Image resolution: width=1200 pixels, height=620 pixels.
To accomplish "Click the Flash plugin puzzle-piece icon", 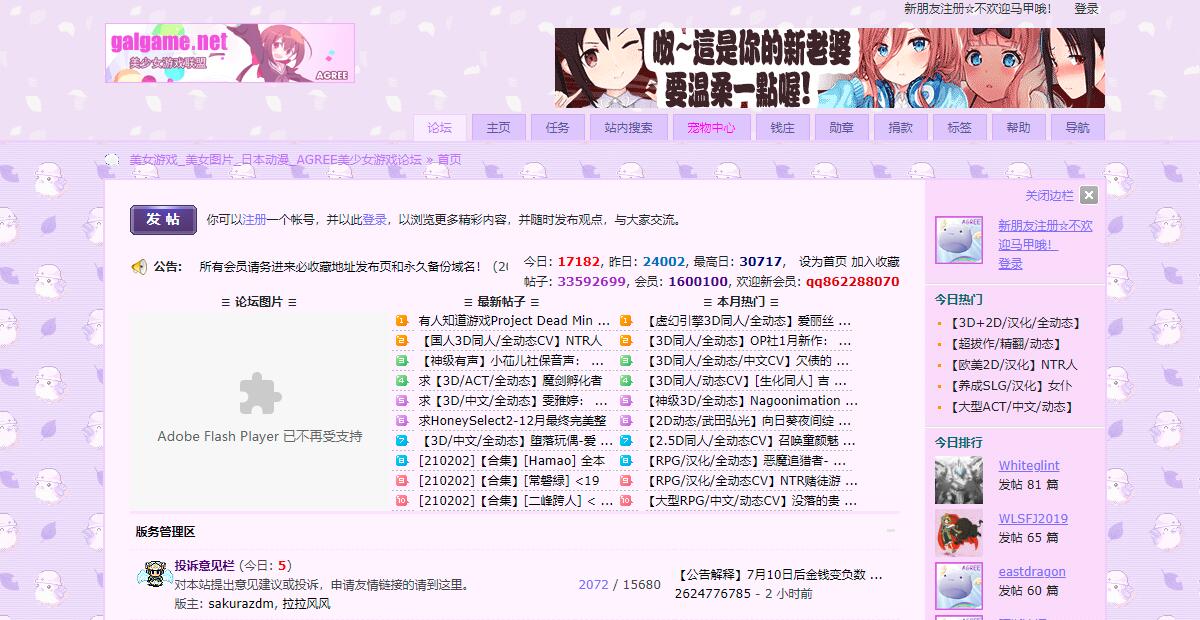I will (x=260, y=394).
